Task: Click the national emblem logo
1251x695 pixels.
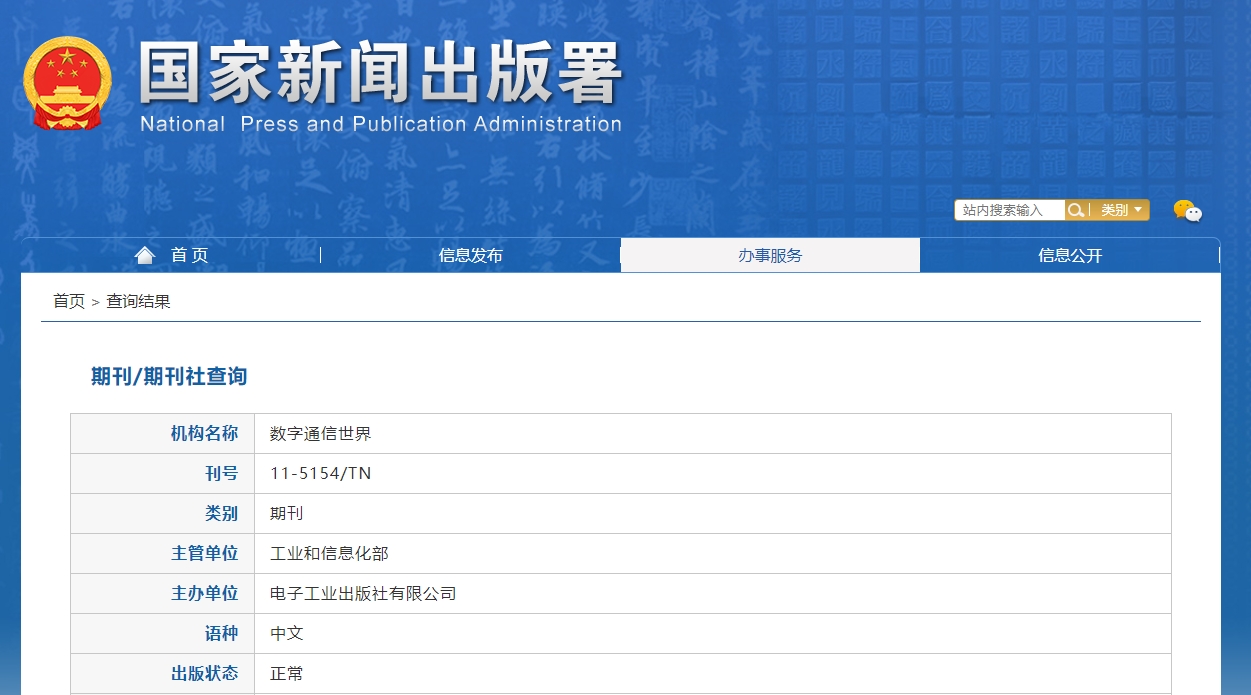Action: click(x=67, y=84)
